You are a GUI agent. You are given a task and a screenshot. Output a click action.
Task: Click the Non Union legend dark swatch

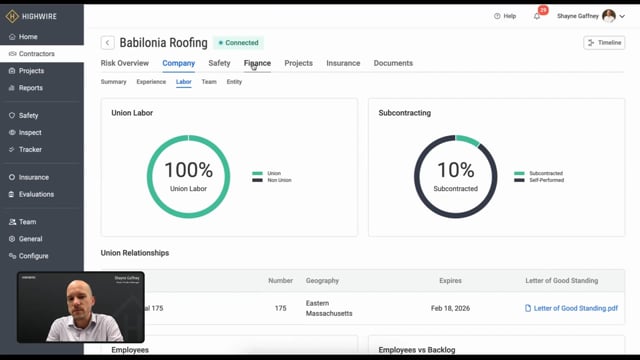click(257, 180)
